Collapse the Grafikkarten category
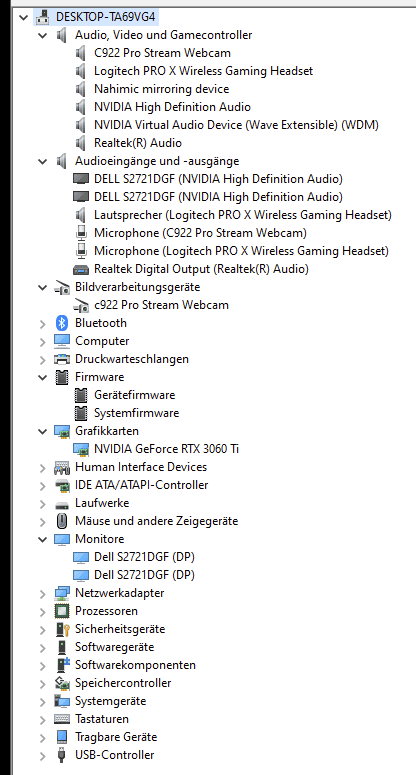This screenshot has height=775, width=416. (x=42, y=431)
